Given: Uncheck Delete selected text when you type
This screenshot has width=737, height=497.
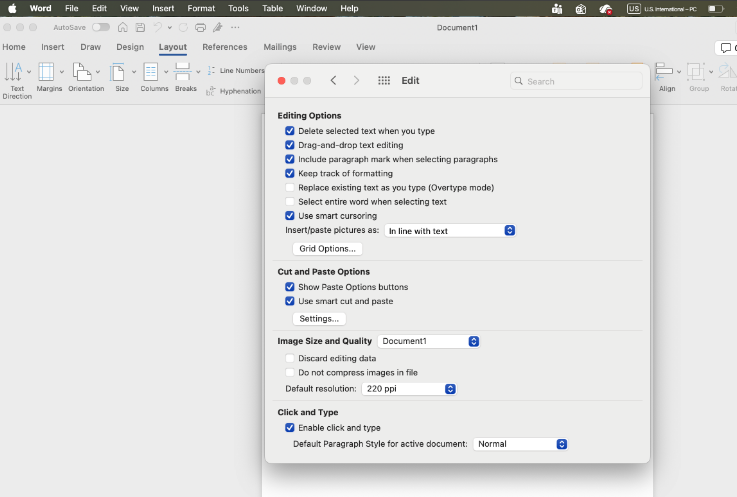Looking at the screenshot, I should (x=290, y=131).
